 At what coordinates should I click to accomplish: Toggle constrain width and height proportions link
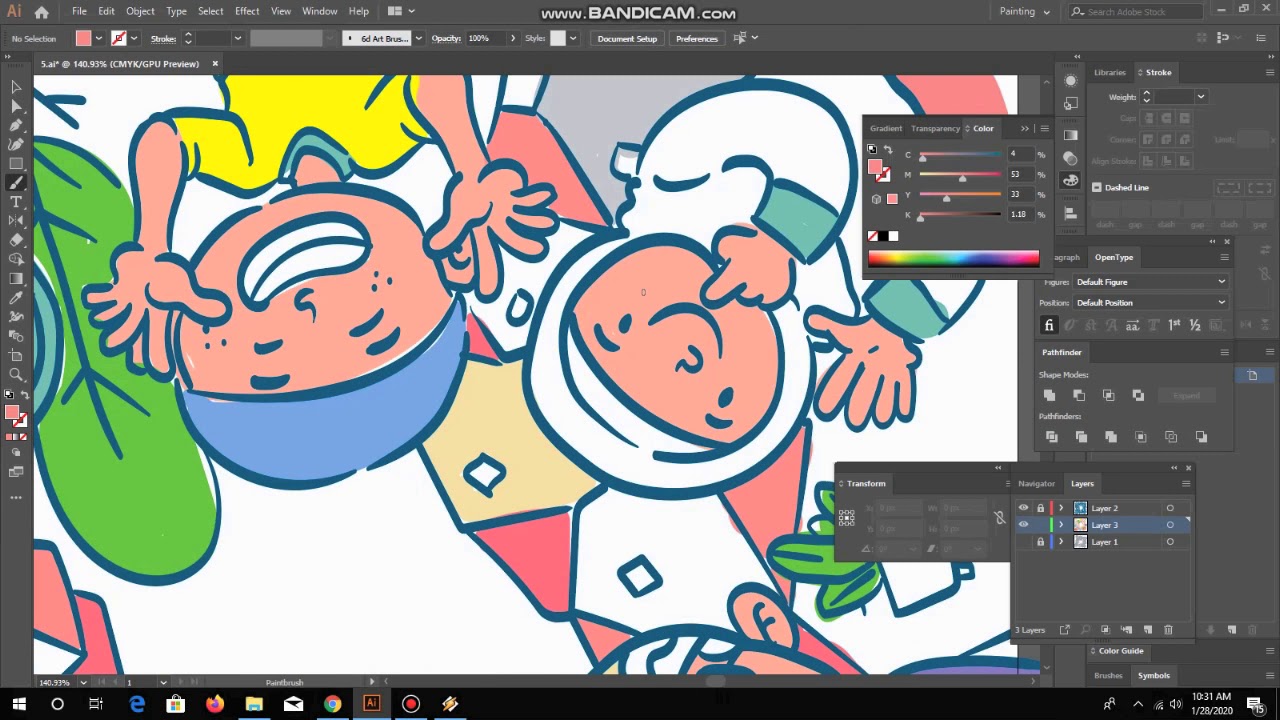(999, 517)
